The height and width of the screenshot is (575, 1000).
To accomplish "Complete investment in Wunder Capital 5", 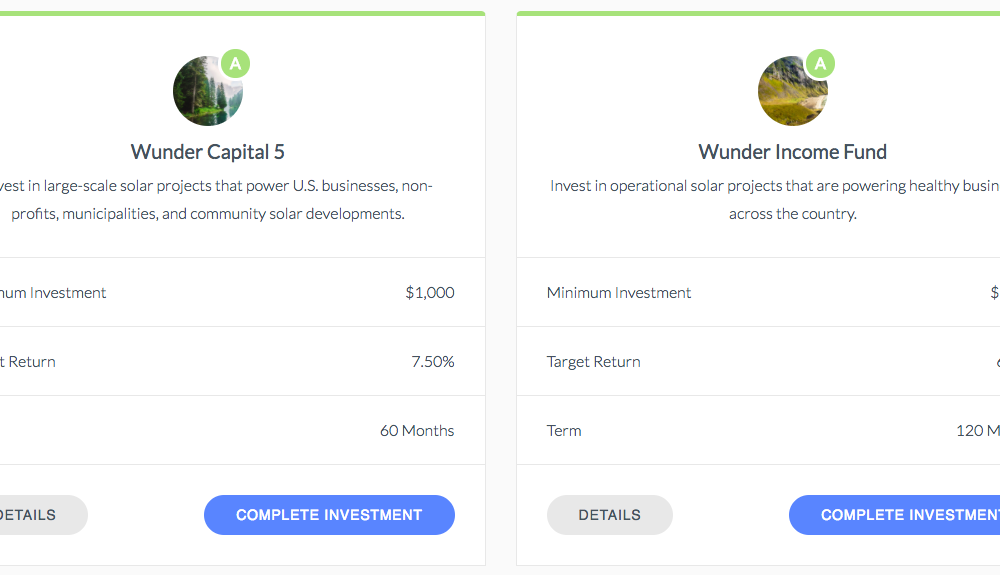I will pos(329,515).
